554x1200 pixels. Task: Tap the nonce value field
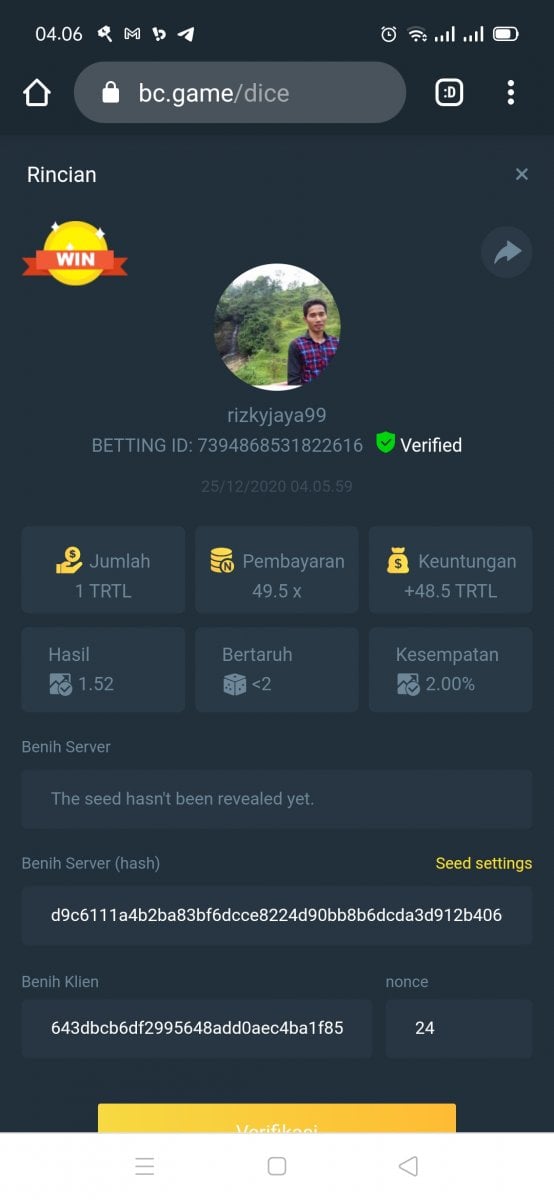pyautogui.click(x=459, y=1028)
